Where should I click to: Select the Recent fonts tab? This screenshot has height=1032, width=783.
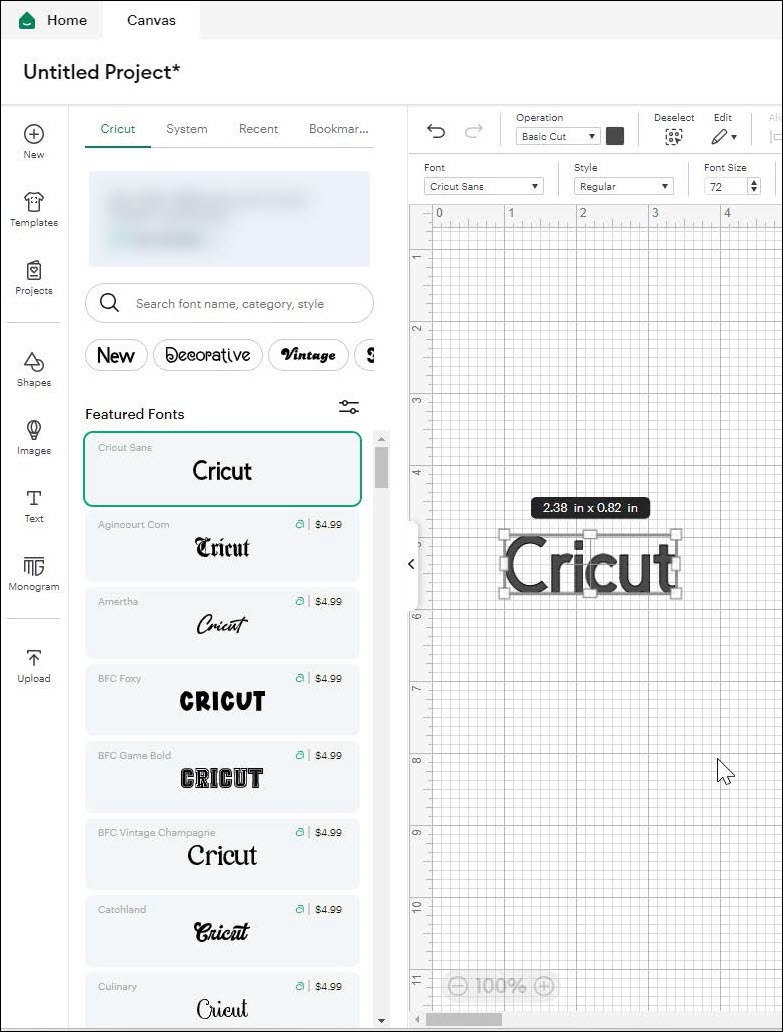[x=258, y=129]
